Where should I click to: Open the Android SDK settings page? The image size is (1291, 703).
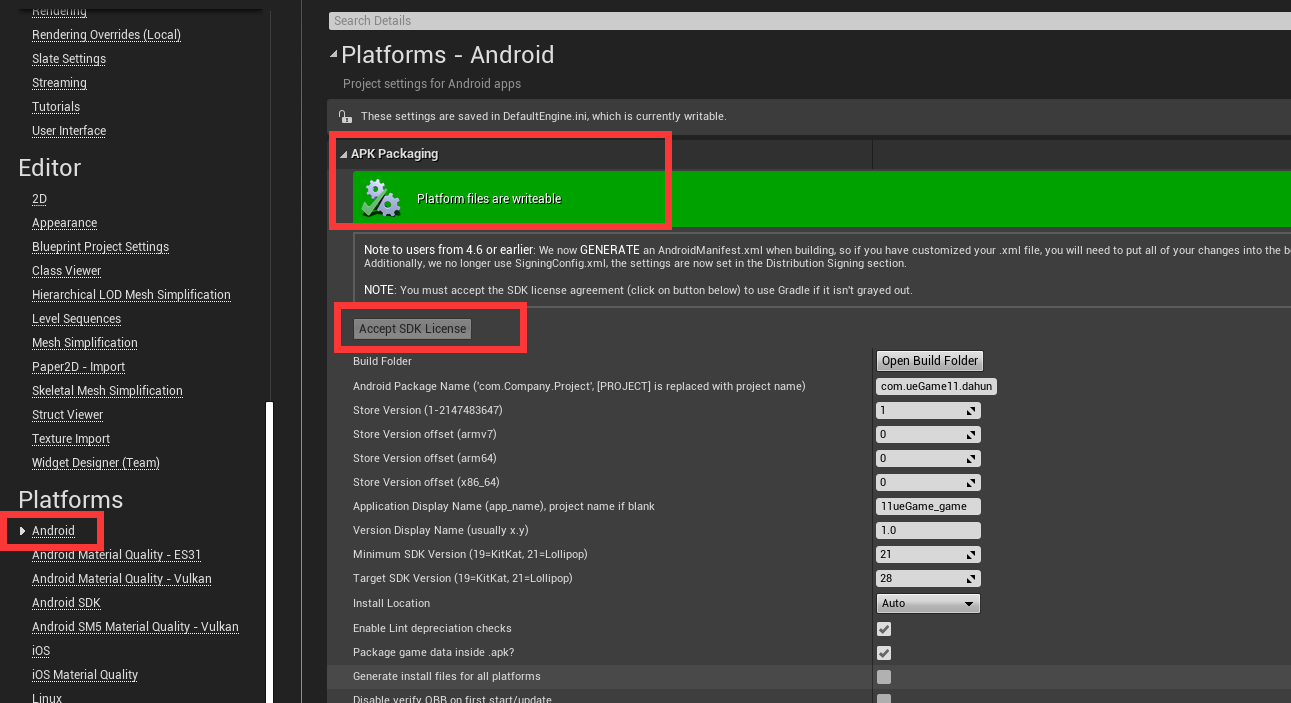point(66,602)
